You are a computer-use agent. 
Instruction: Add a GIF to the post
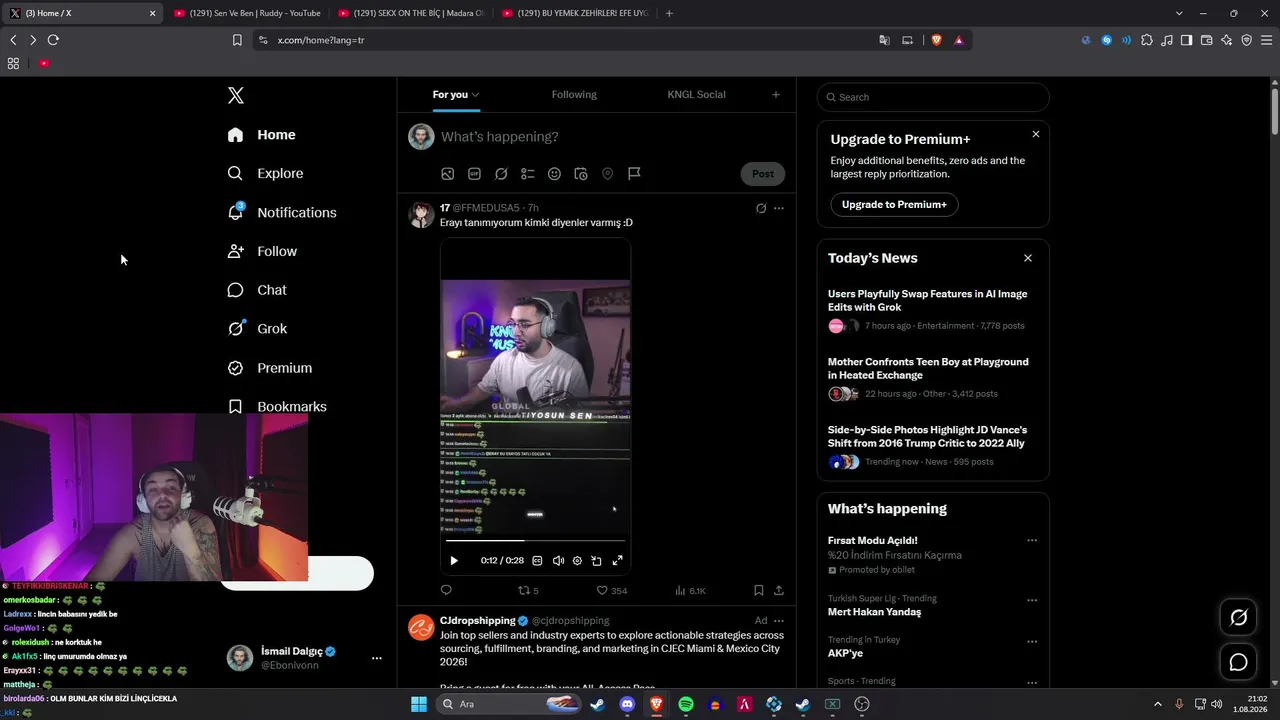[474, 174]
